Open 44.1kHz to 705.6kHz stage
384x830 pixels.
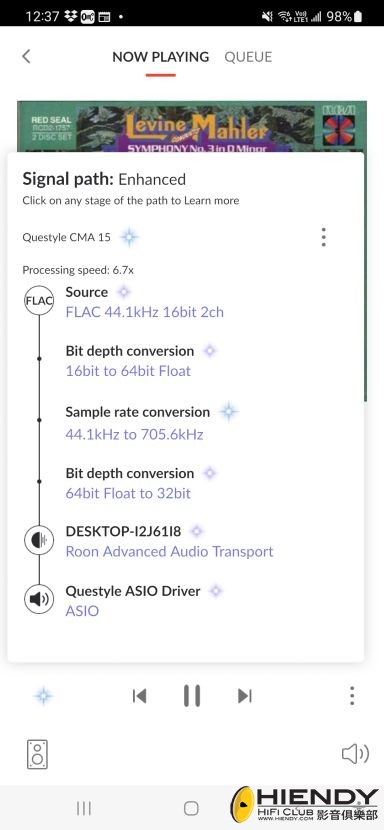tap(135, 435)
